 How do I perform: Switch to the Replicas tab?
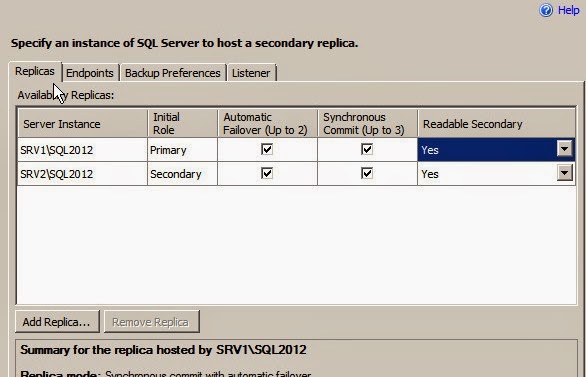pos(35,71)
